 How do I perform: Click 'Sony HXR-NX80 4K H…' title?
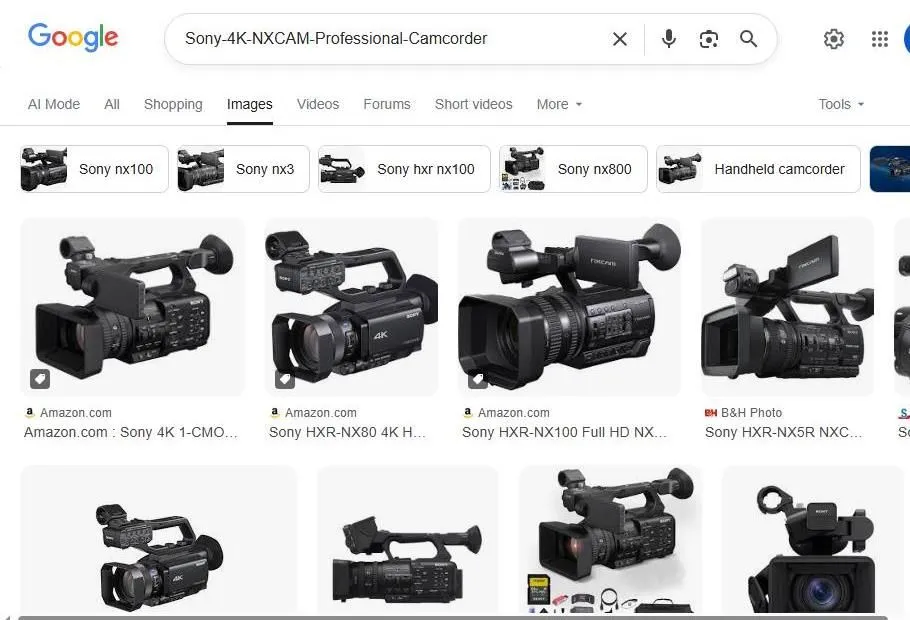(x=347, y=432)
